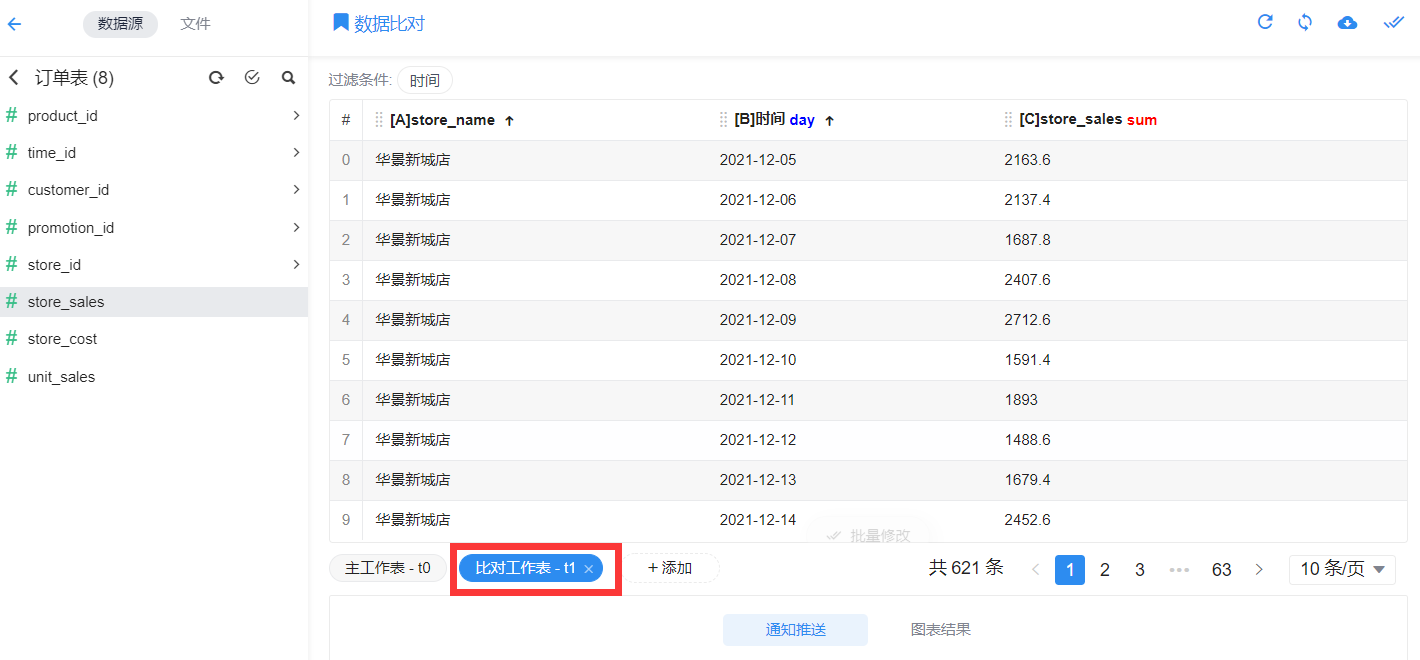
Task: Click the sync arrows icon in the top toolbar
Action: tap(1305, 22)
